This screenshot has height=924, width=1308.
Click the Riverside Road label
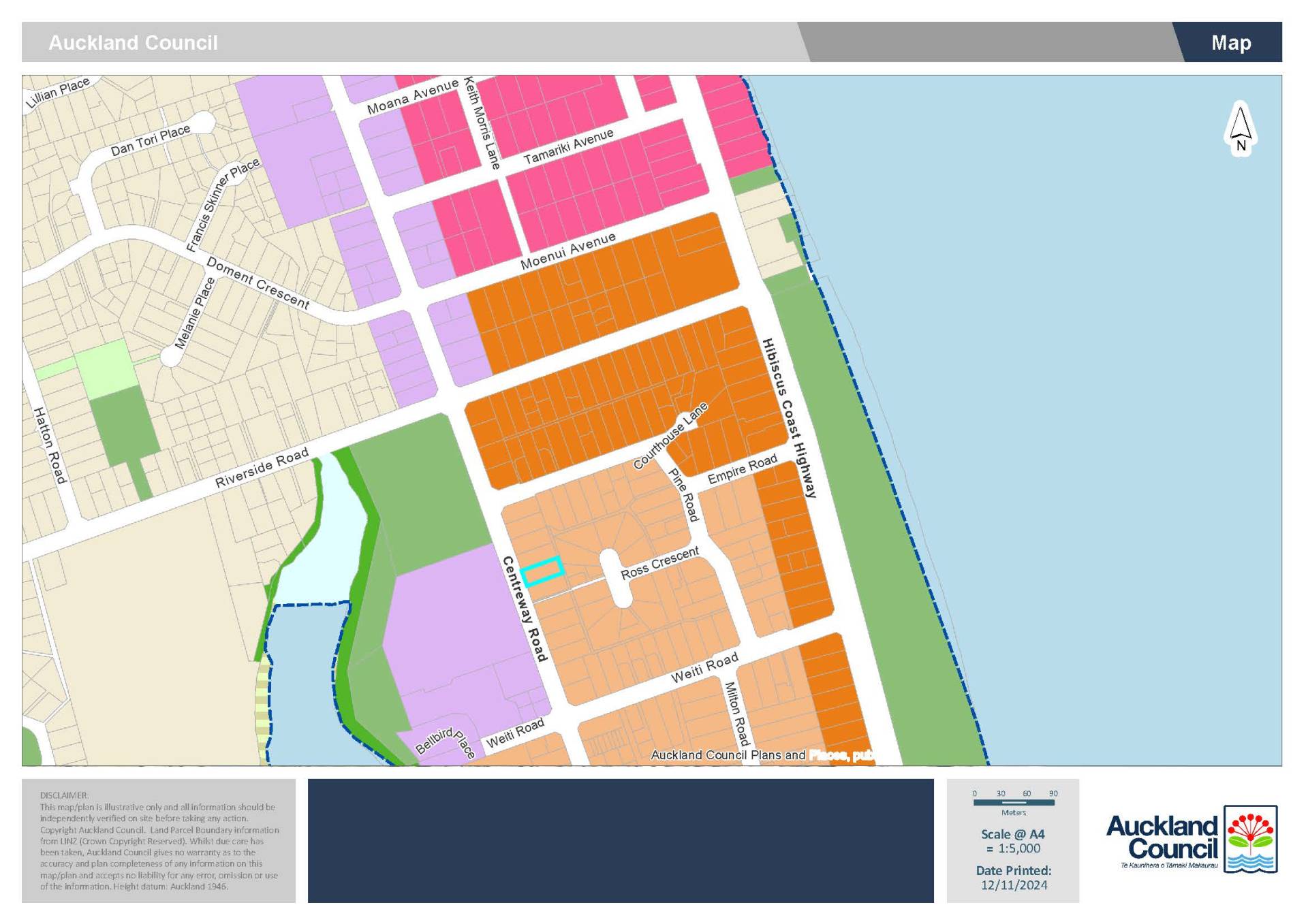[x=262, y=468]
